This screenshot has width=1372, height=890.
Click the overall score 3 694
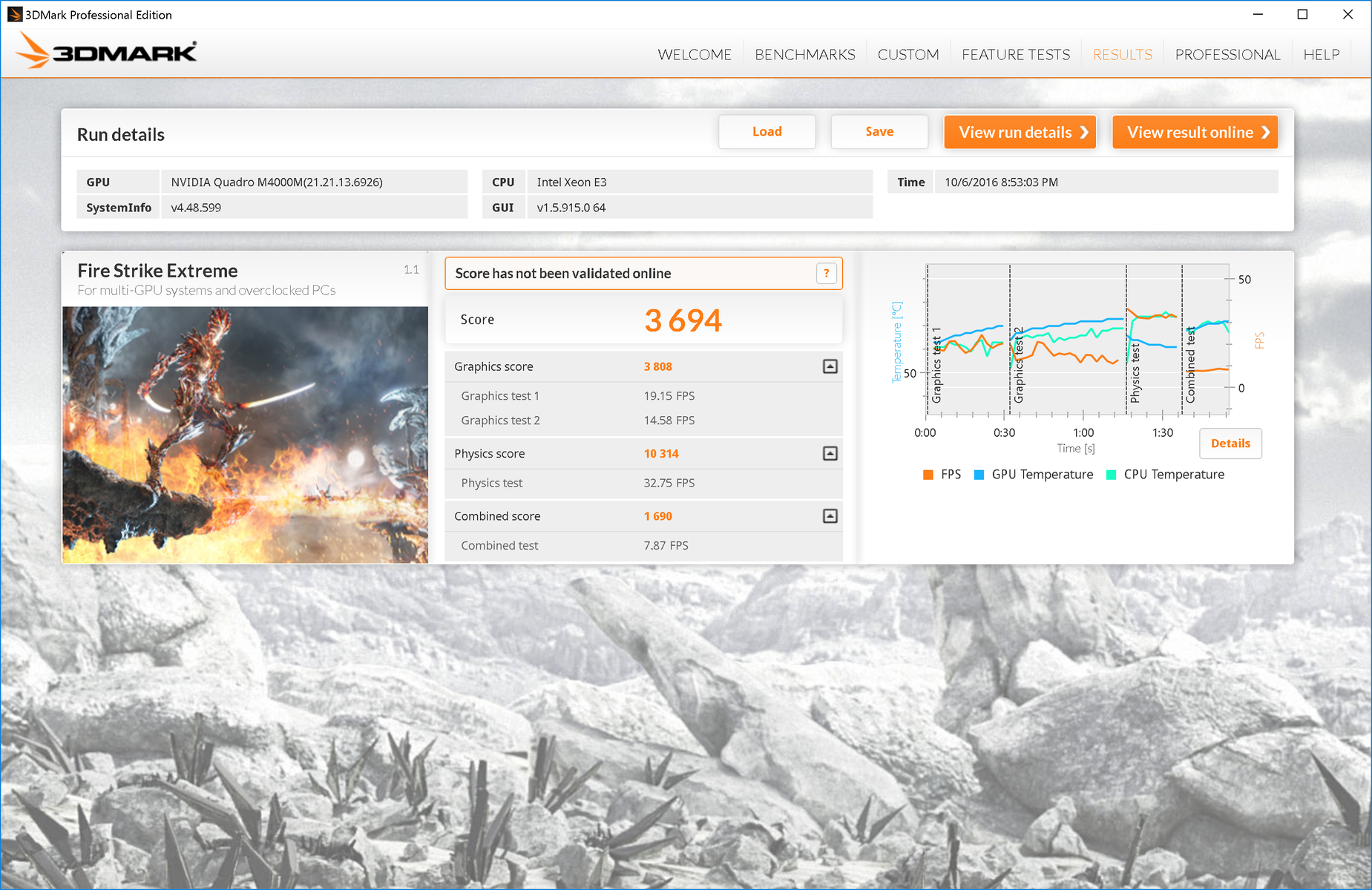[x=683, y=320]
